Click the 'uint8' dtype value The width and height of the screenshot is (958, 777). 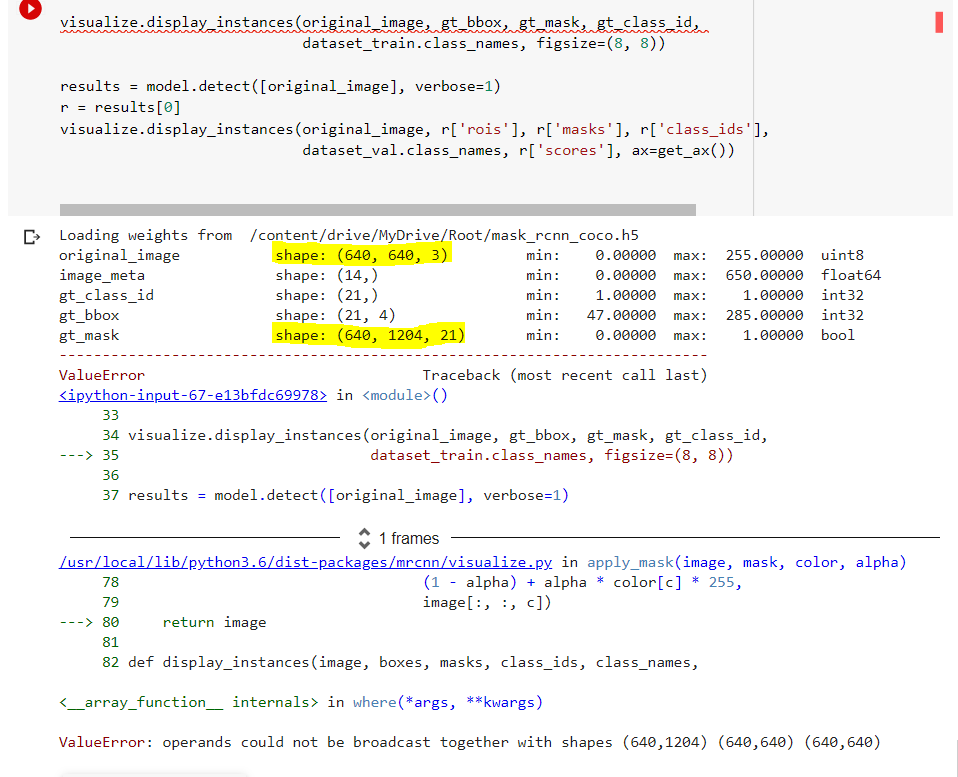[842, 255]
